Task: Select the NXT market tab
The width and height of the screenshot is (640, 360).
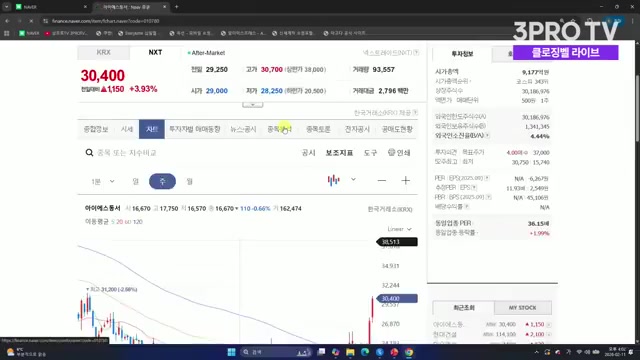Action: (155, 53)
